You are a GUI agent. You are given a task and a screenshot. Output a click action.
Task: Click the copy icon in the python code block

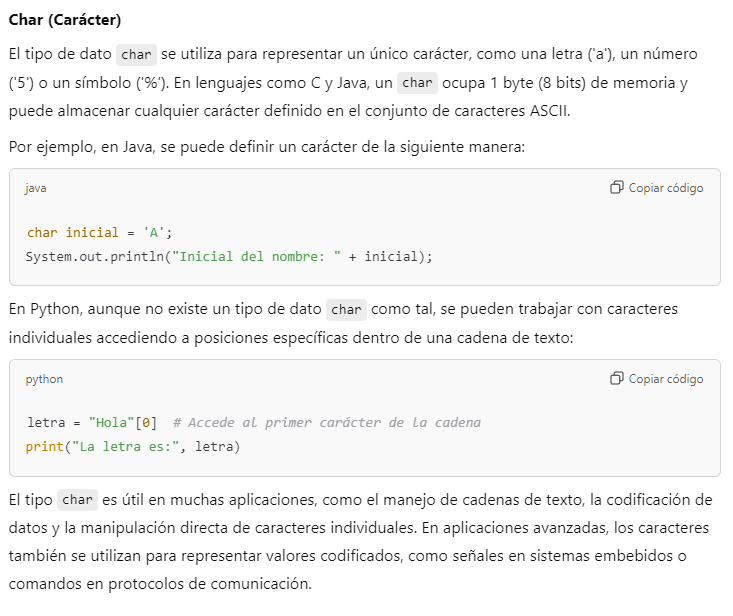(x=616, y=379)
